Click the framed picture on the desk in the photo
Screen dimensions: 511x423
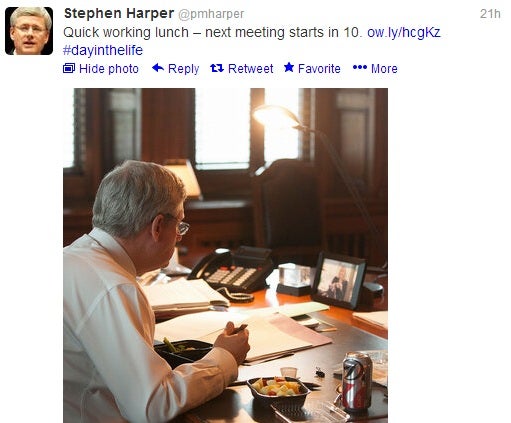click(339, 280)
